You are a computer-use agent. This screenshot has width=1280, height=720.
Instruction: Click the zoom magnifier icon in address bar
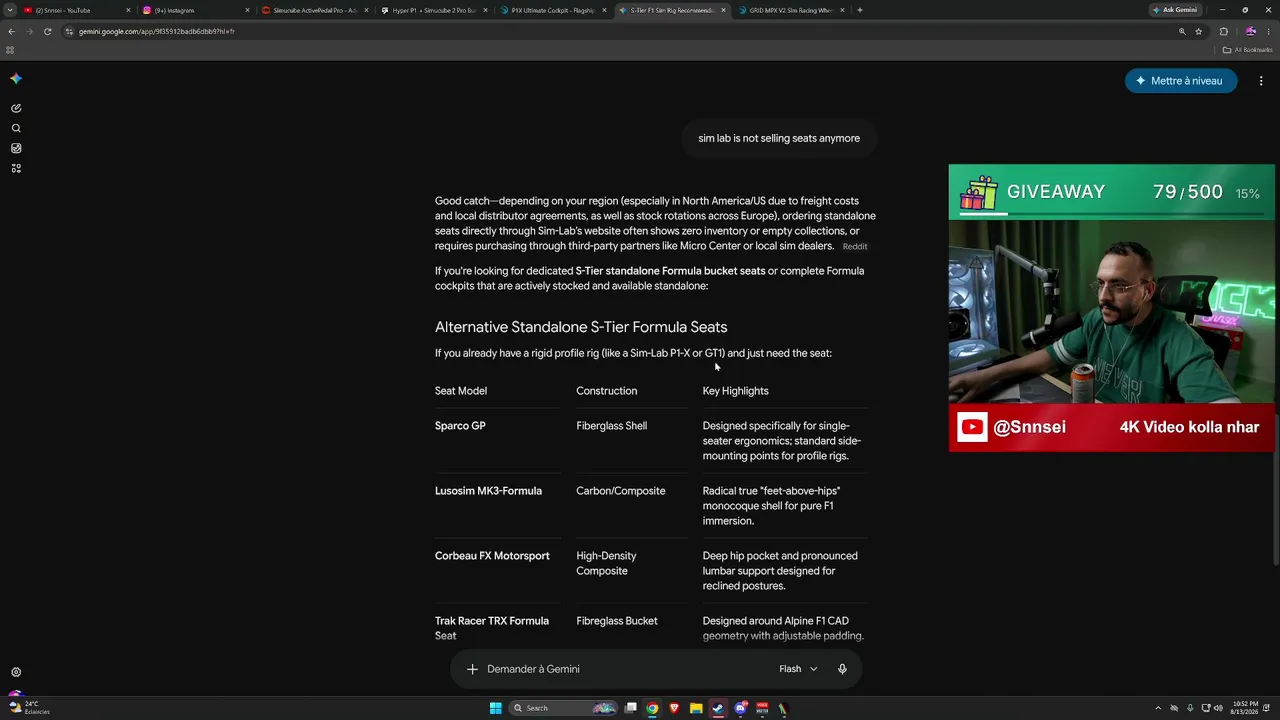pyautogui.click(x=1182, y=31)
